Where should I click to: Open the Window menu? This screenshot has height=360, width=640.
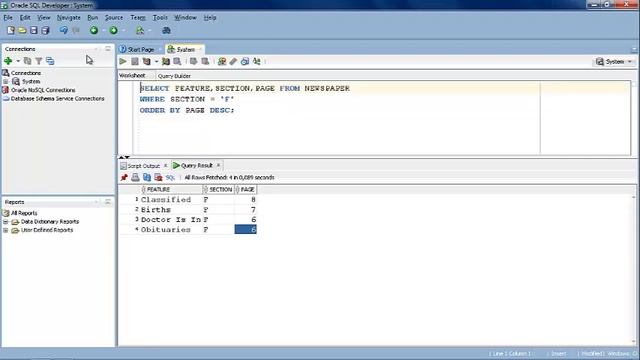pyautogui.click(x=185, y=18)
